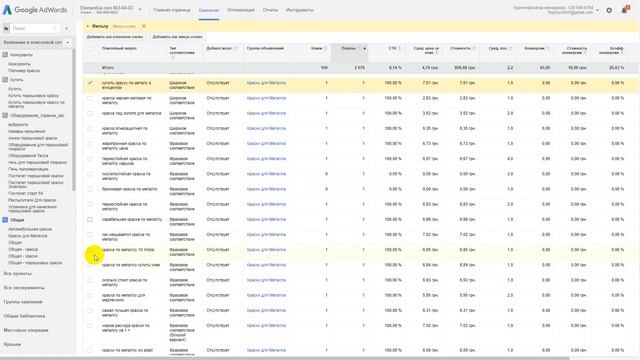
Task: Sort by 'Группа объявлений' column header
Action: click(x=265, y=49)
